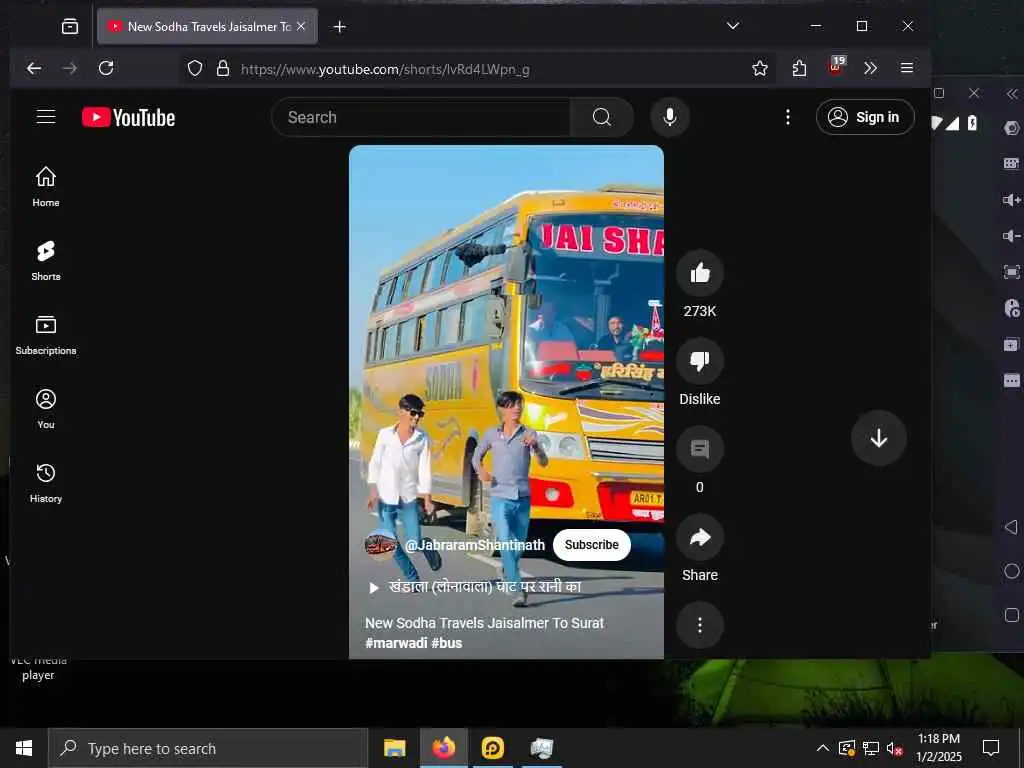Viewport: 1024px width, 768px height.
Task: Open the #bus hashtag
Action: (447, 643)
